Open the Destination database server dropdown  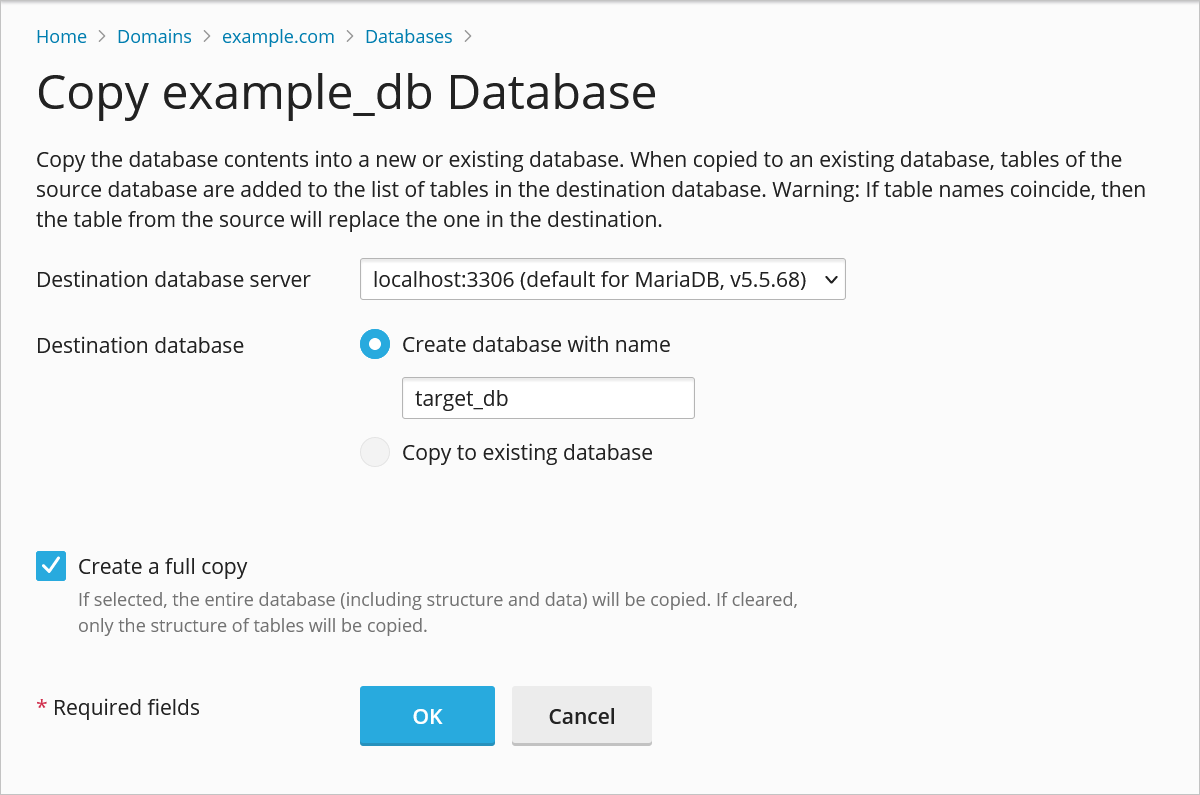602,280
